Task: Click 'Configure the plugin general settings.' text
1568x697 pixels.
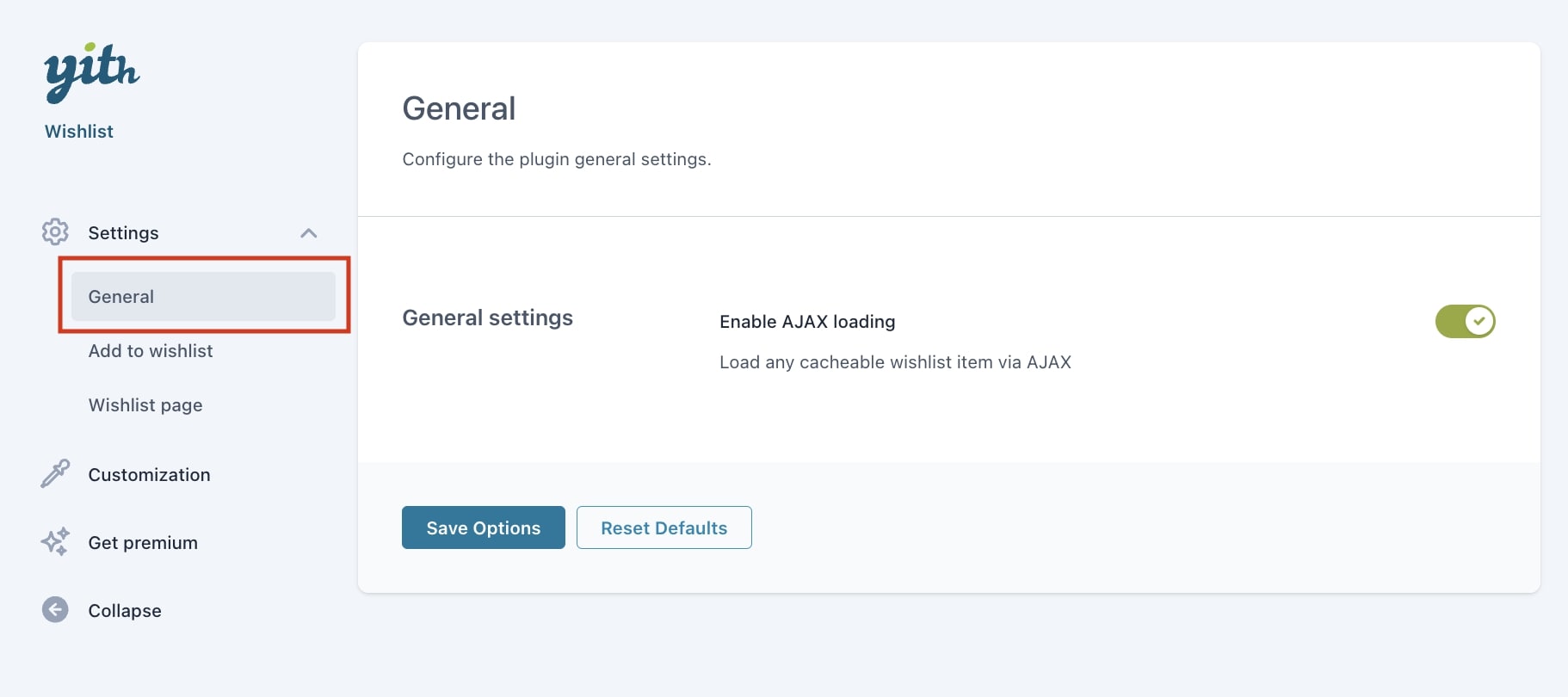Action: (557, 159)
